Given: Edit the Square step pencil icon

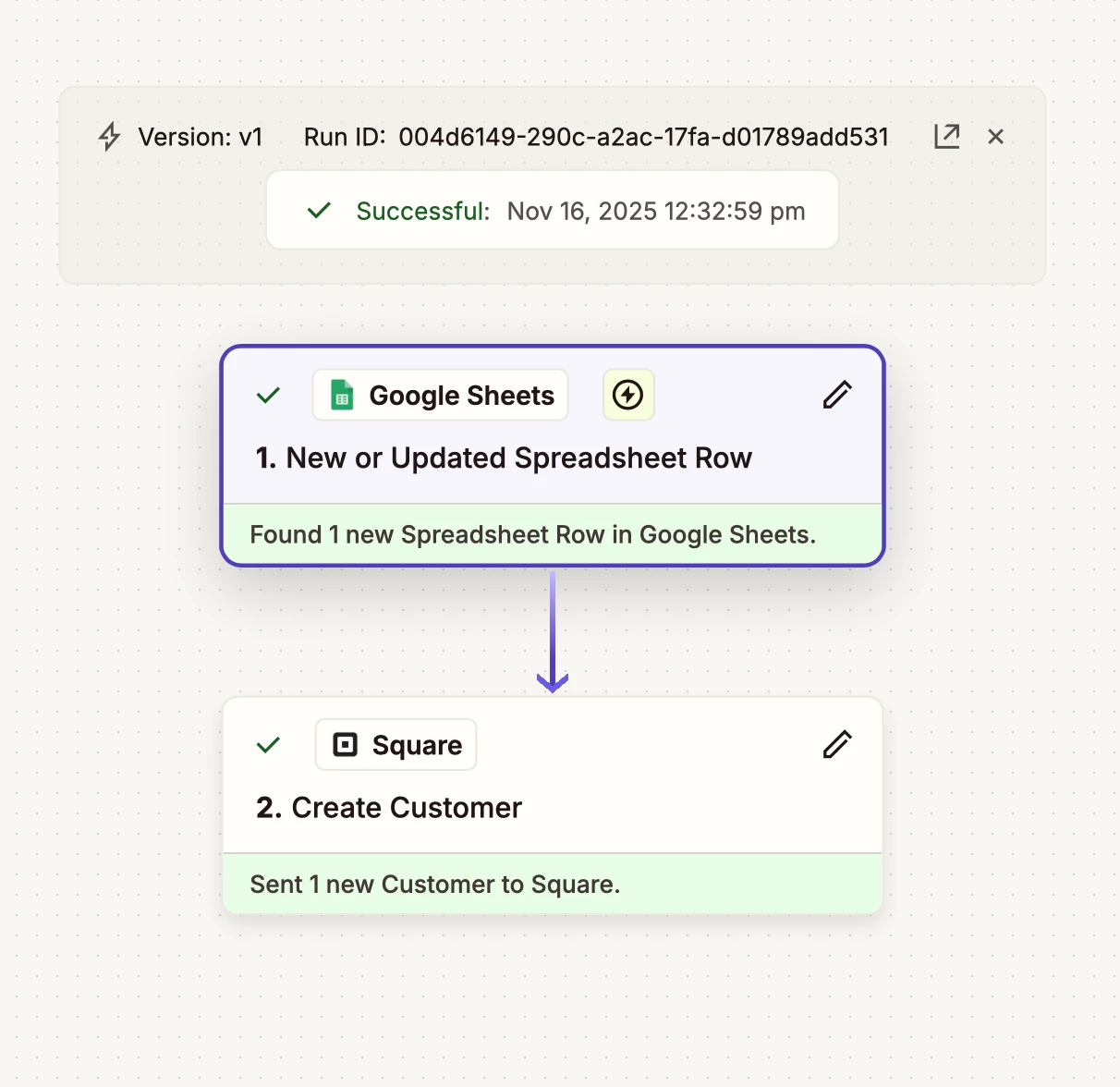Looking at the screenshot, I should coord(837,744).
